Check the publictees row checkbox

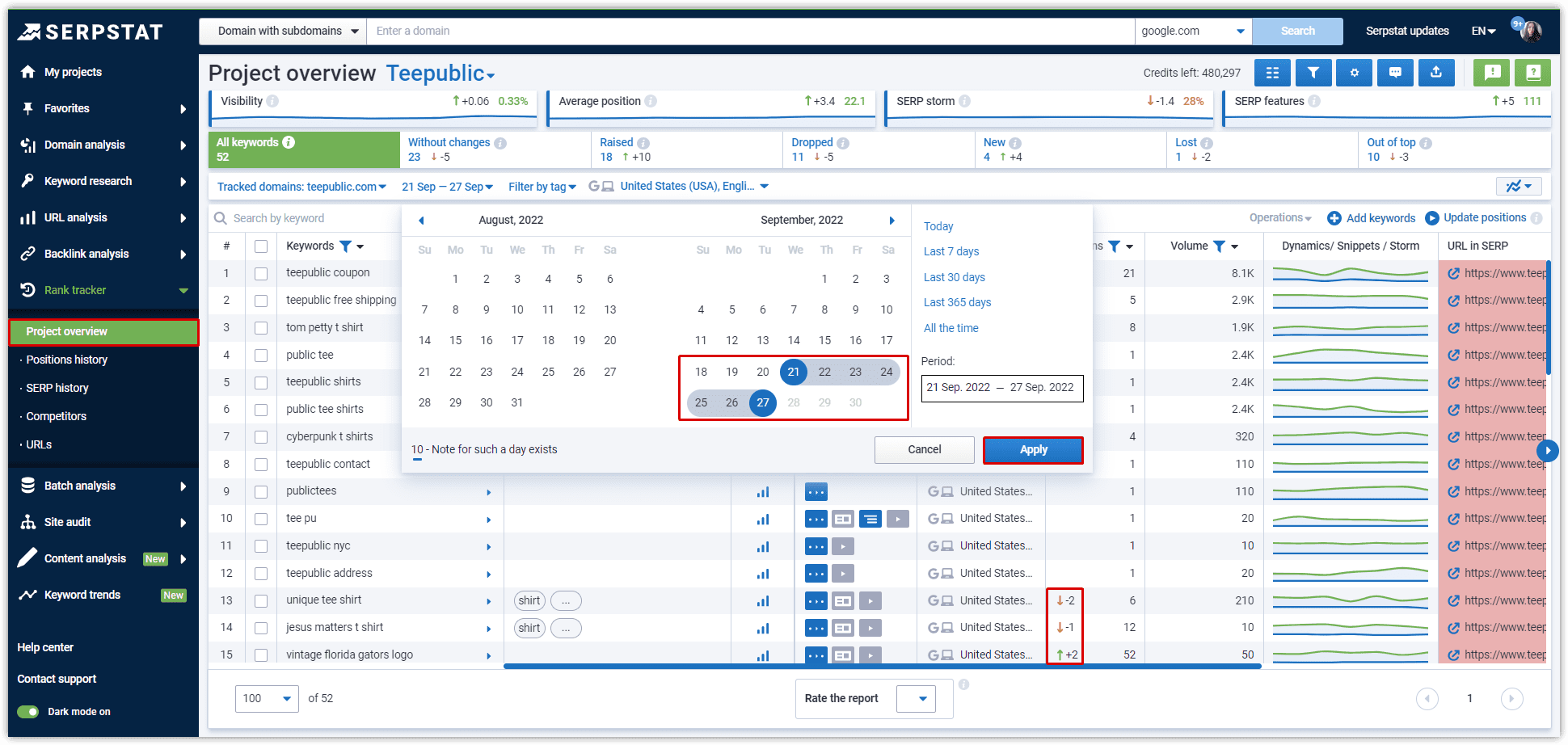261,492
